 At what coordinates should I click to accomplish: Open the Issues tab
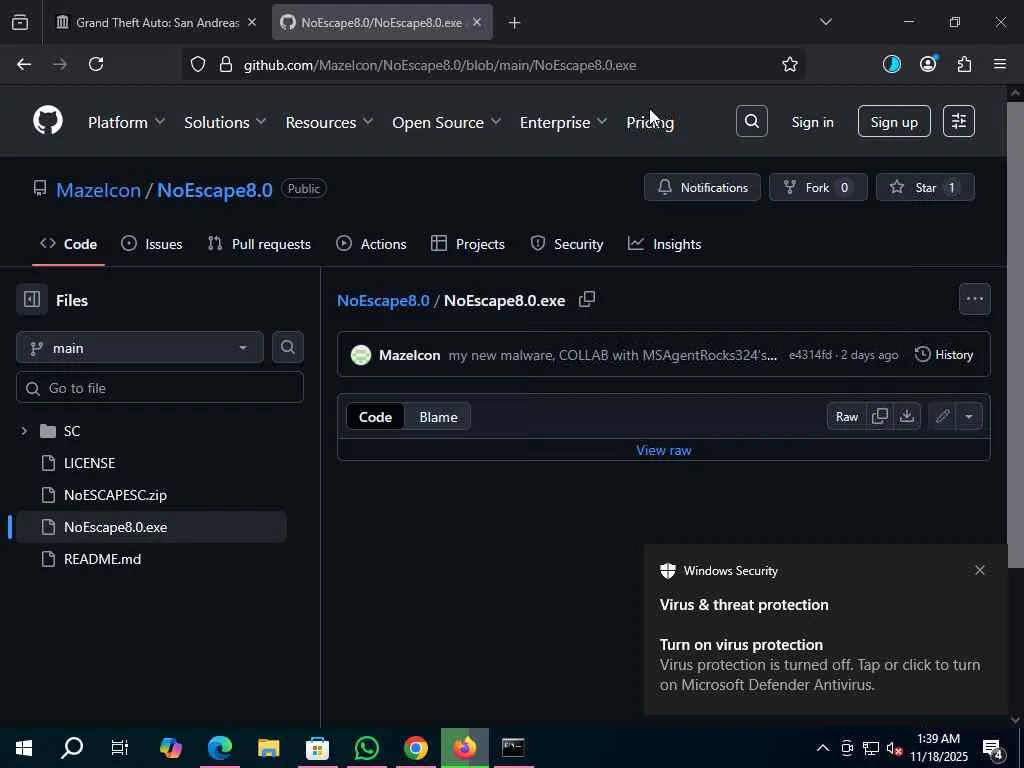tap(152, 244)
